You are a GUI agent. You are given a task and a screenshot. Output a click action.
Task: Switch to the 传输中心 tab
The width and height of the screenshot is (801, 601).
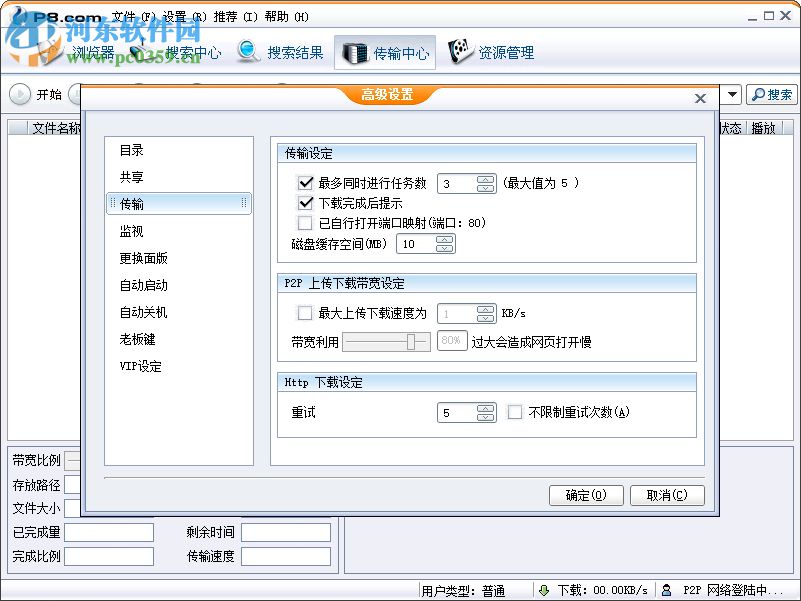(385, 52)
